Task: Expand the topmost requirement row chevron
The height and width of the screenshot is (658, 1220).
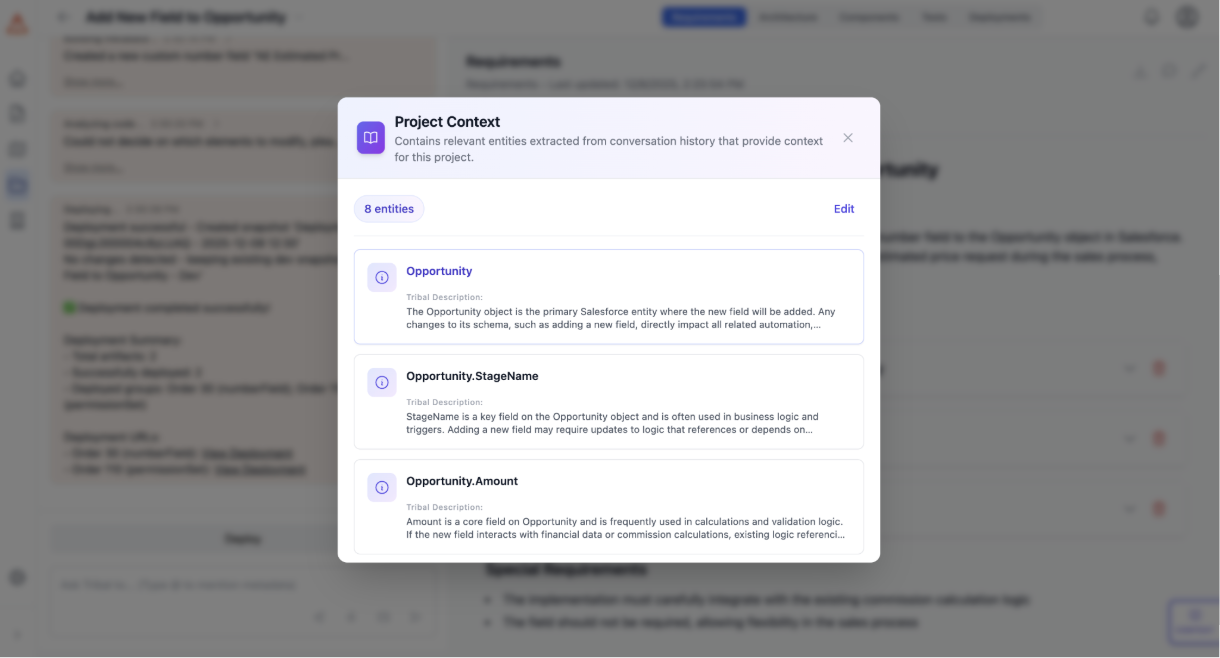Action: pyautogui.click(x=1129, y=368)
